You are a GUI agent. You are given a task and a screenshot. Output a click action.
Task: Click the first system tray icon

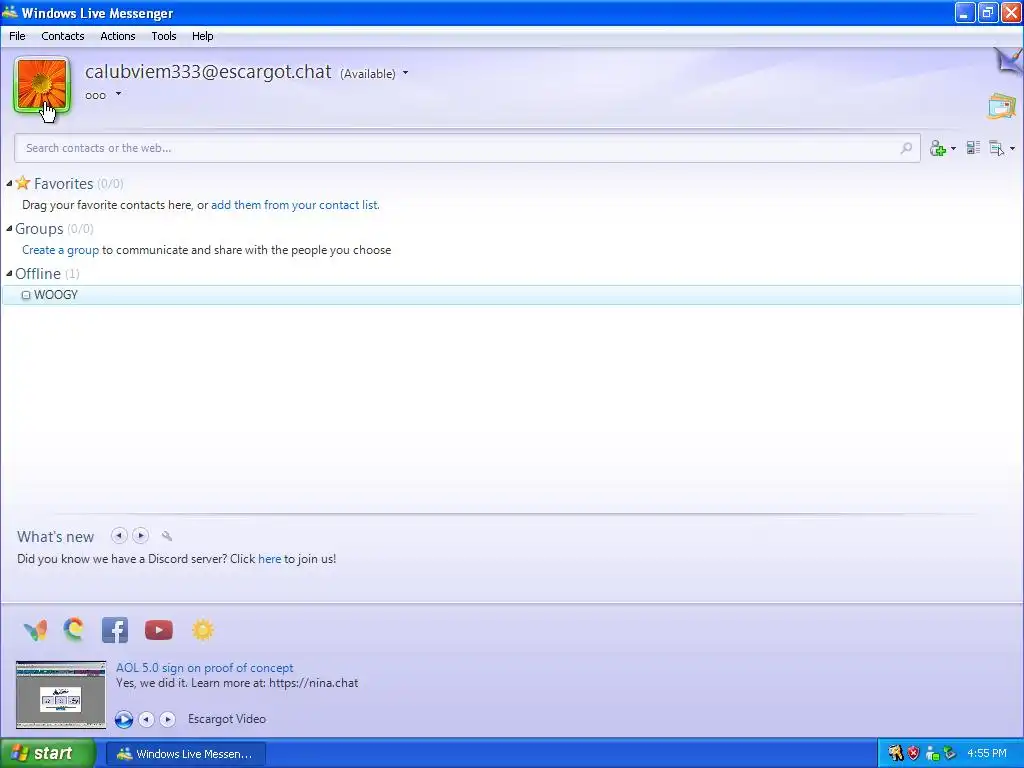coord(895,754)
